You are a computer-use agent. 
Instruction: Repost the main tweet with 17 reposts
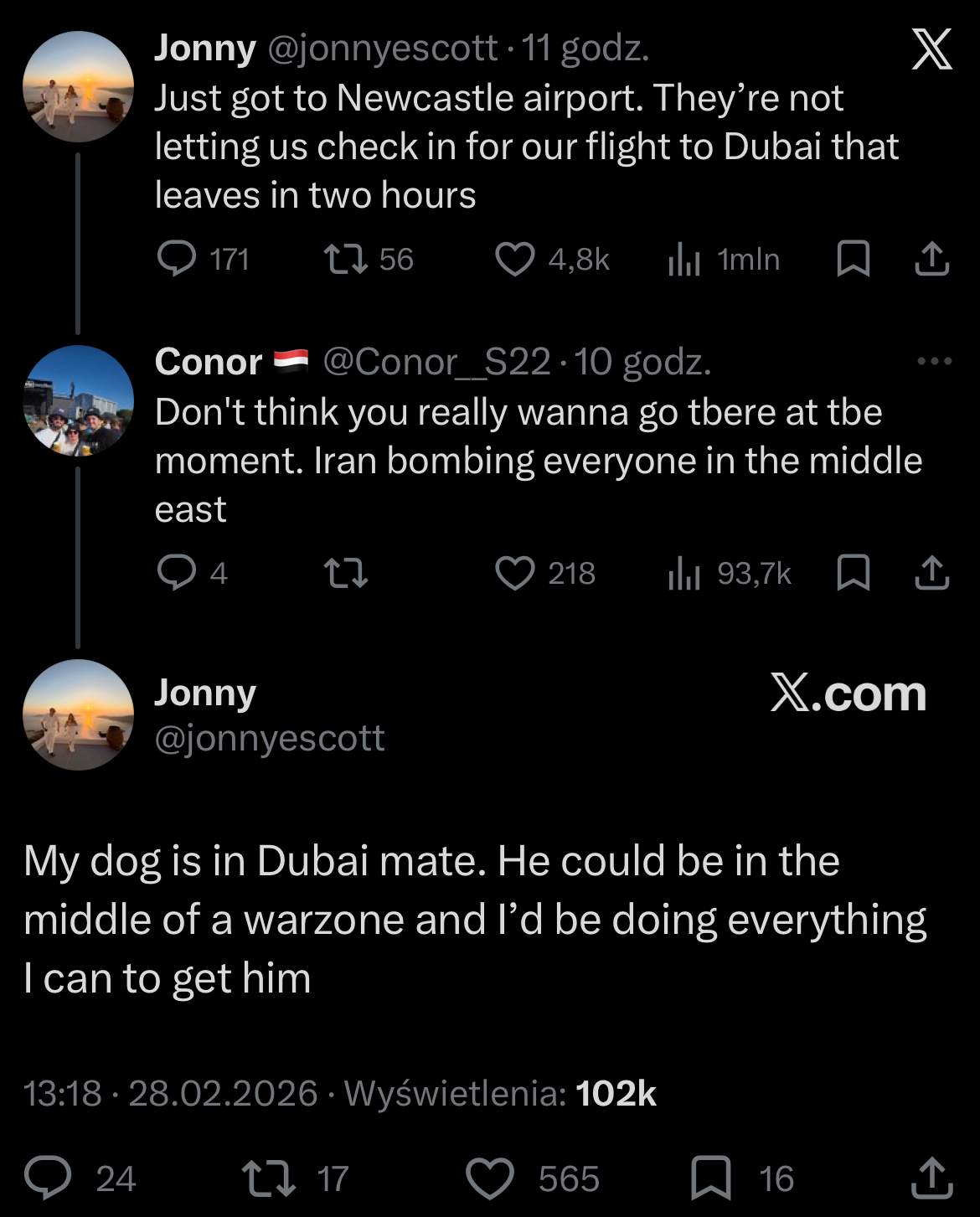(268, 1178)
